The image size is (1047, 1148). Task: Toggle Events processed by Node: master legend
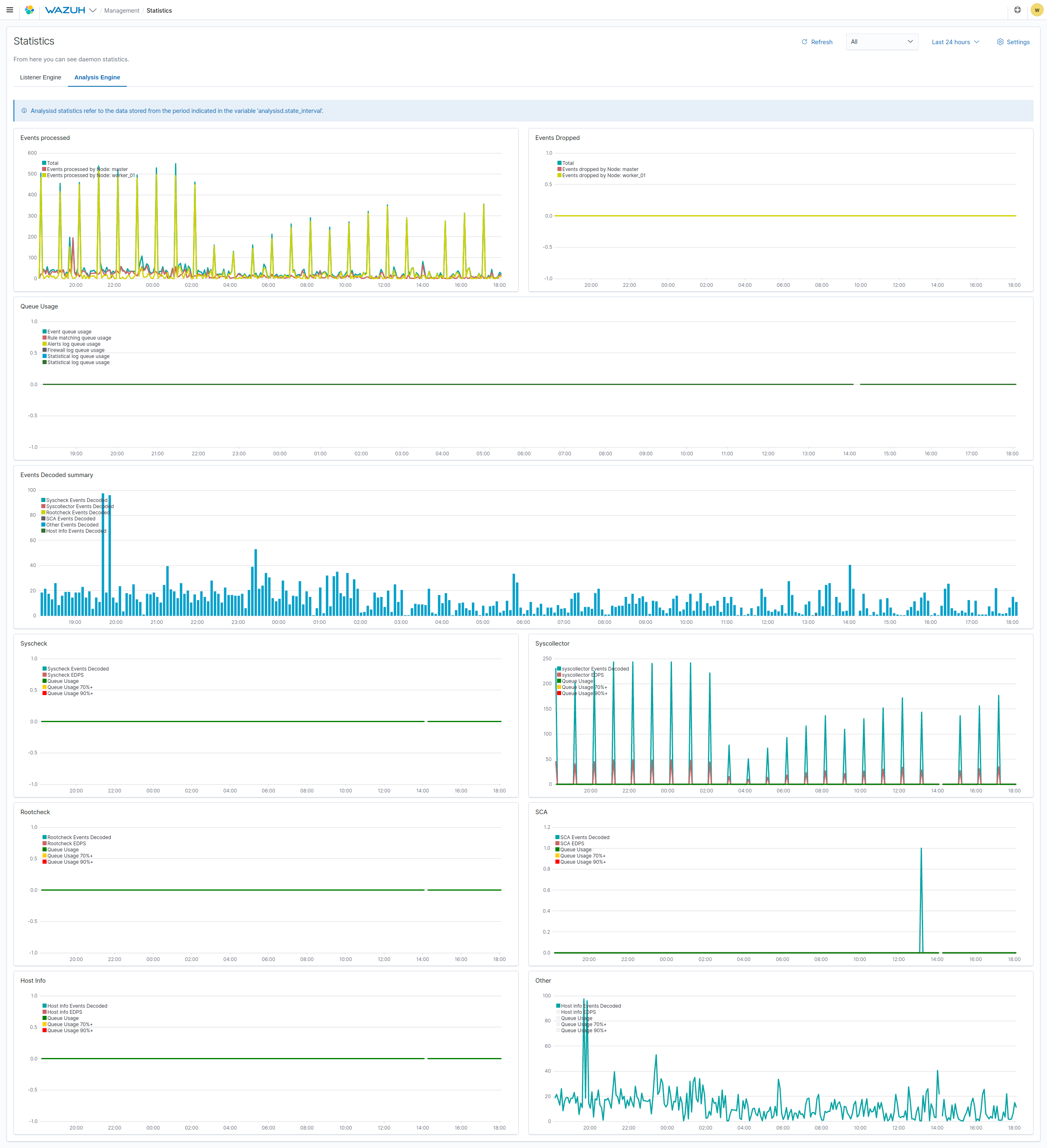click(85, 169)
